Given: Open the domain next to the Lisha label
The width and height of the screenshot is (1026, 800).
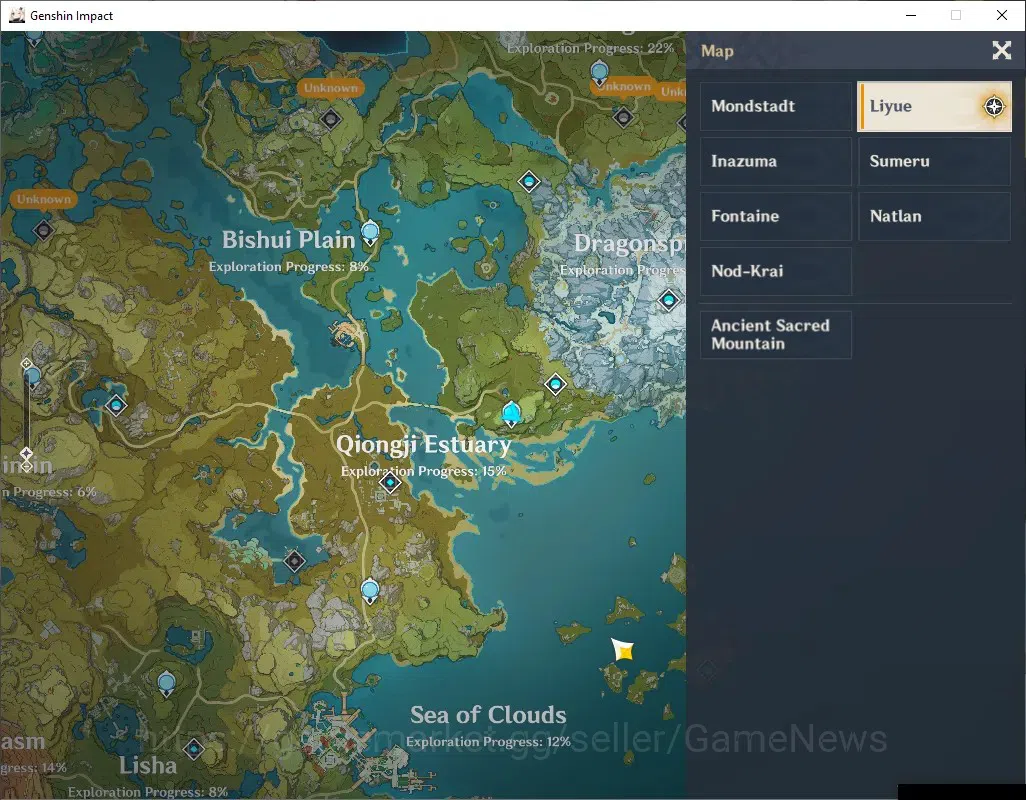Looking at the screenshot, I should coord(194,748).
